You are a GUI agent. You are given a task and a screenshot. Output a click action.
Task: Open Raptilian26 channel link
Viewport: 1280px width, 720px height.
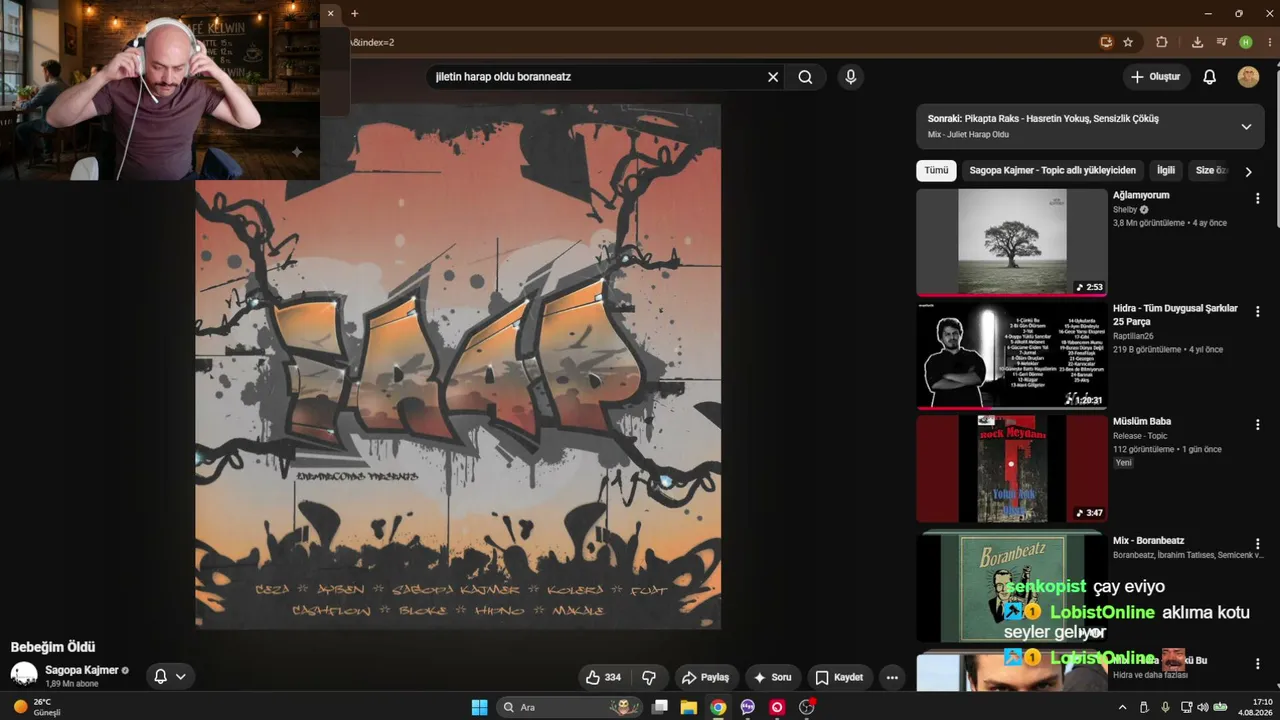(1133, 336)
